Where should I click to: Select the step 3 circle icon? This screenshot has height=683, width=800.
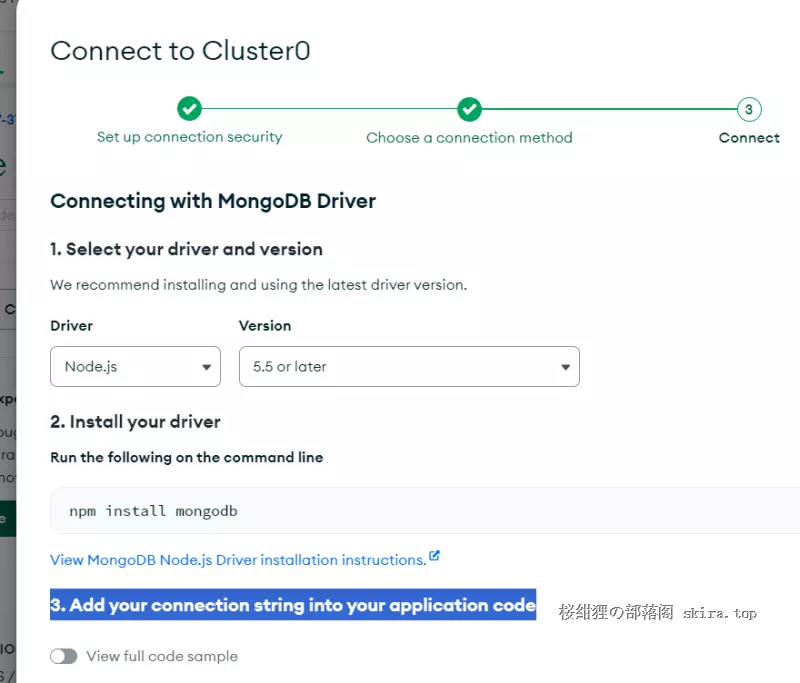click(x=749, y=109)
